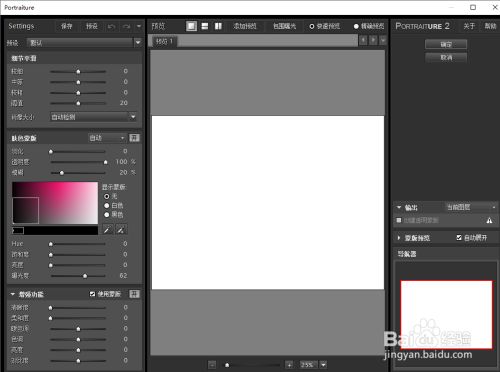The width and height of the screenshot is (500, 372).
Task: Open the output 当前图层 dropdown
Action: coord(471,207)
